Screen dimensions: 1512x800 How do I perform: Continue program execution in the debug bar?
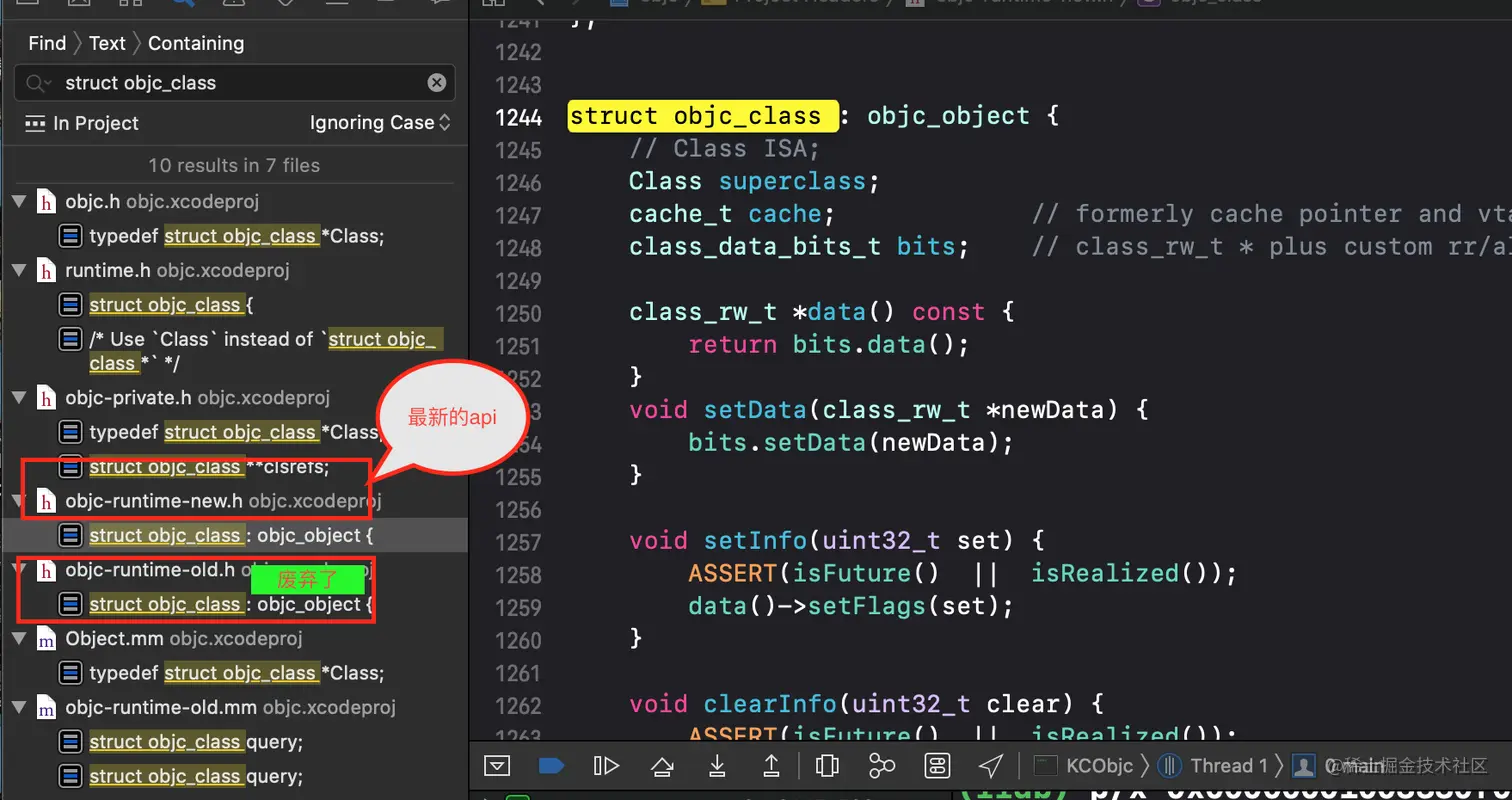(606, 766)
